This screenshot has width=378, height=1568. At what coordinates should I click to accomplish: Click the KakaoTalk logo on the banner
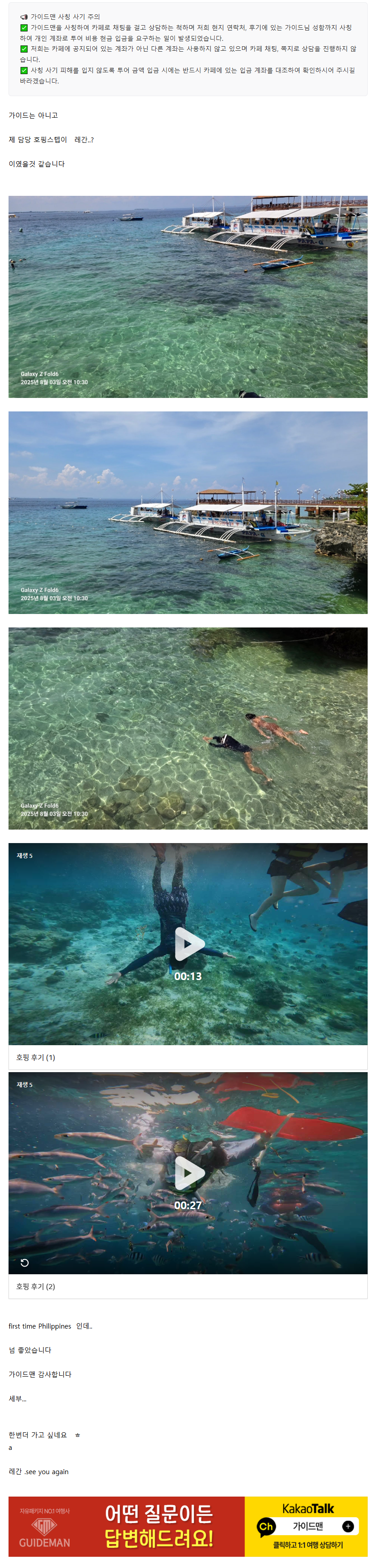pos(308,1508)
